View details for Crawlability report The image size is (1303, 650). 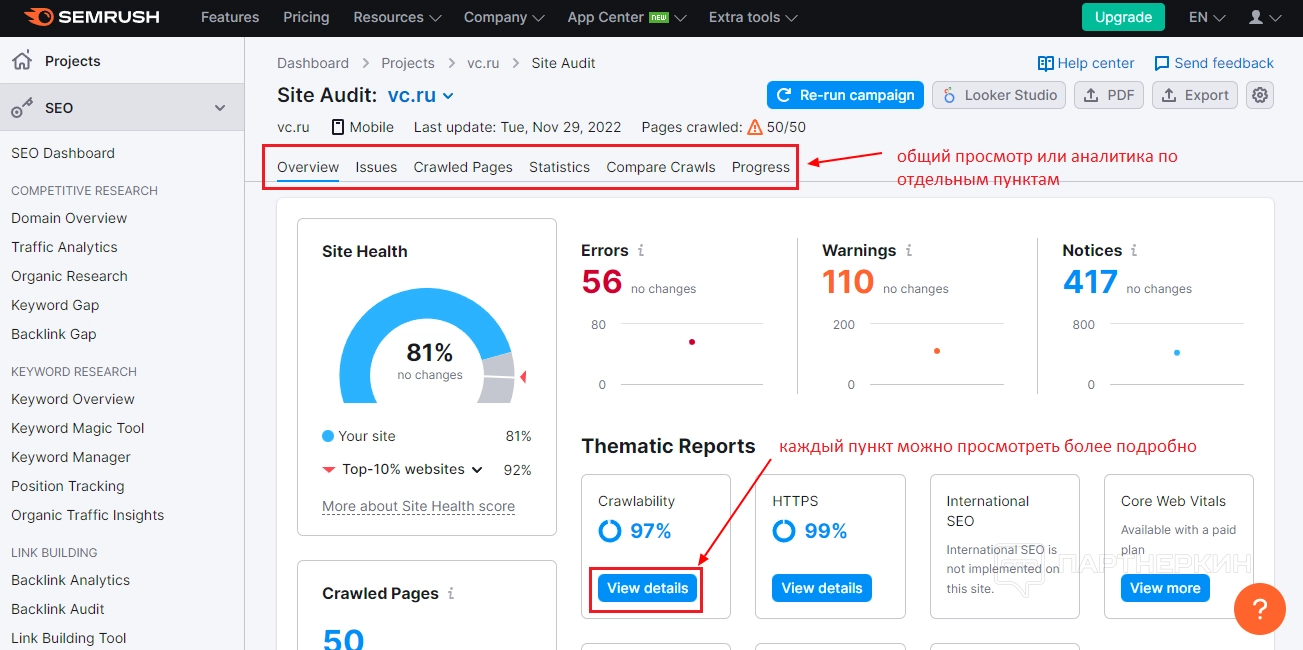tap(648, 588)
